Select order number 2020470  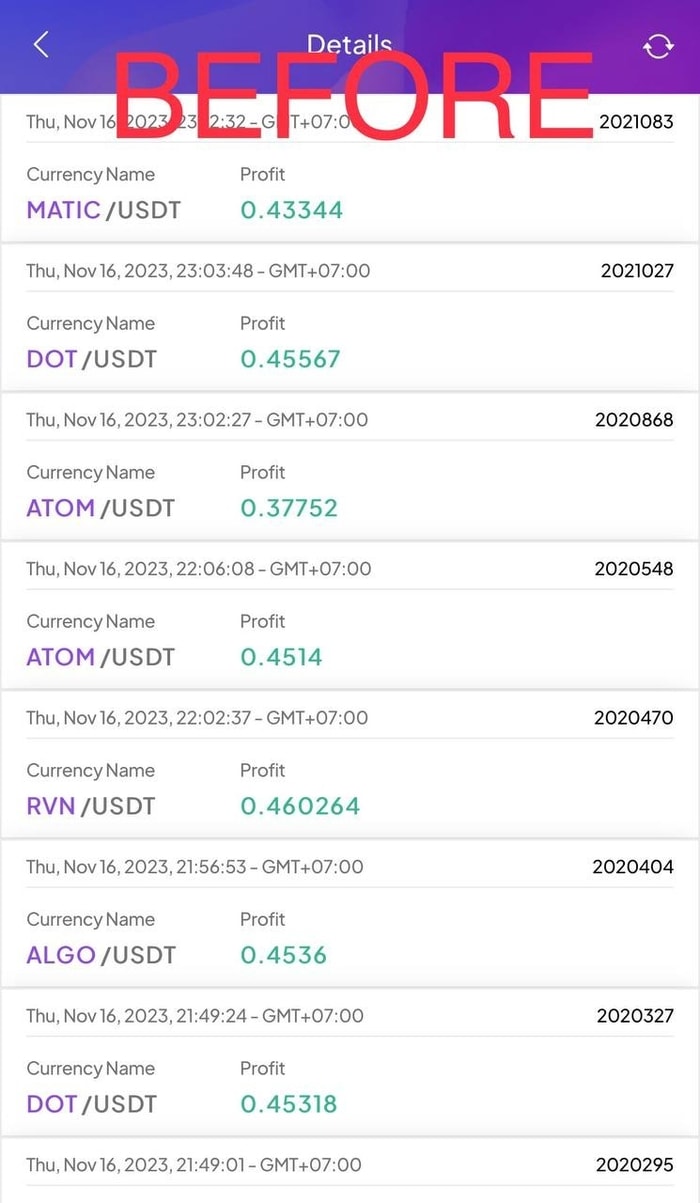point(634,717)
